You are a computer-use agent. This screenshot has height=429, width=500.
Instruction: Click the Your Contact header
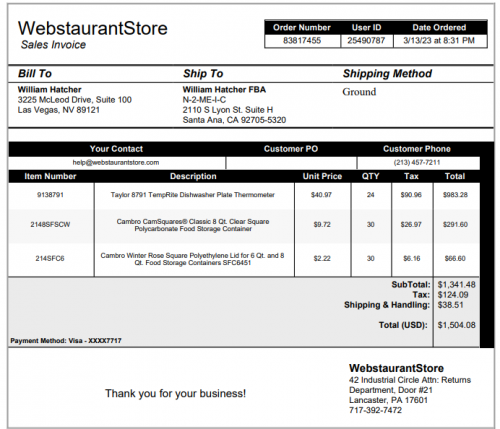116,149
